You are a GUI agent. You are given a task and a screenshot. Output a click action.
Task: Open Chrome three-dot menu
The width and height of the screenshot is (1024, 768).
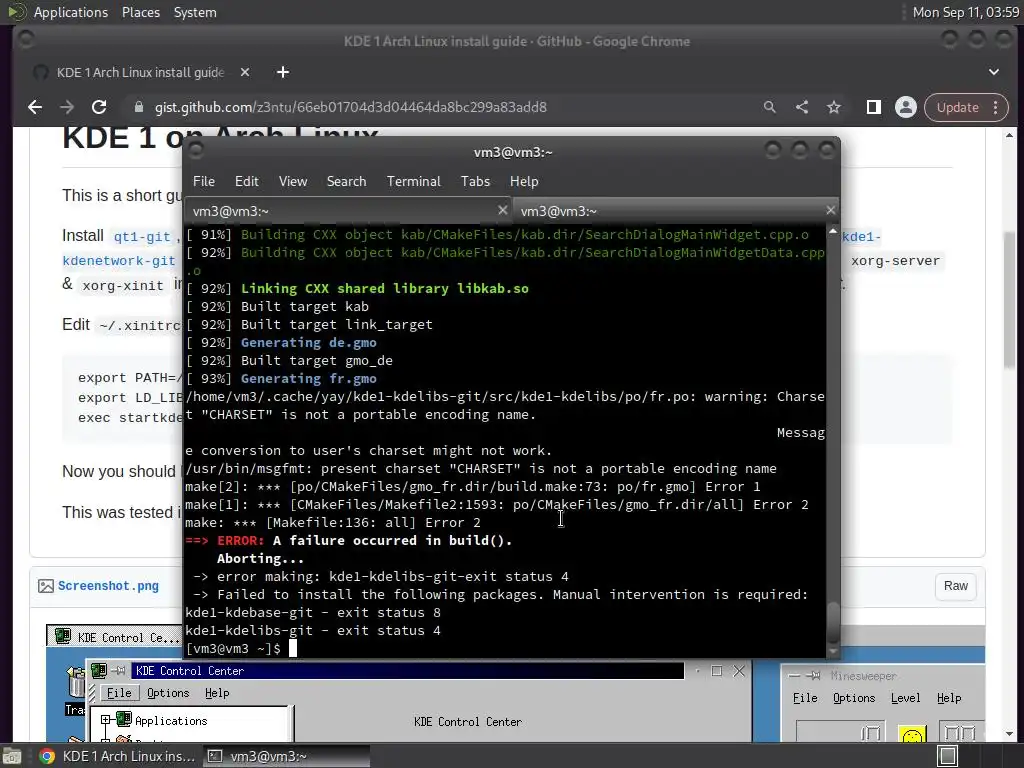point(995,107)
